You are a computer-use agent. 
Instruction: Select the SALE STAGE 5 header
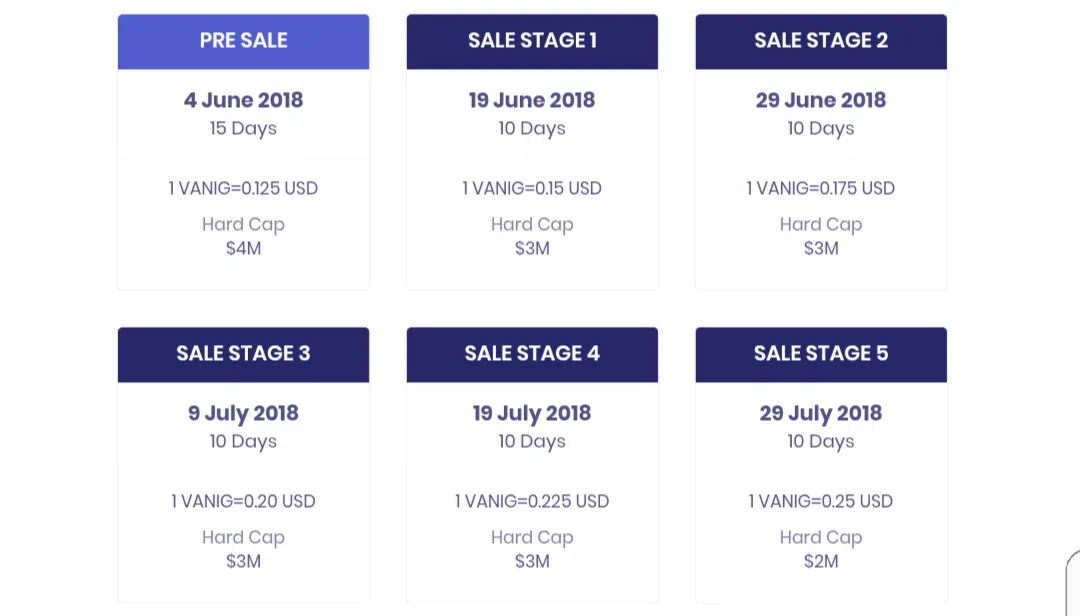pyautogui.click(x=821, y=354)
